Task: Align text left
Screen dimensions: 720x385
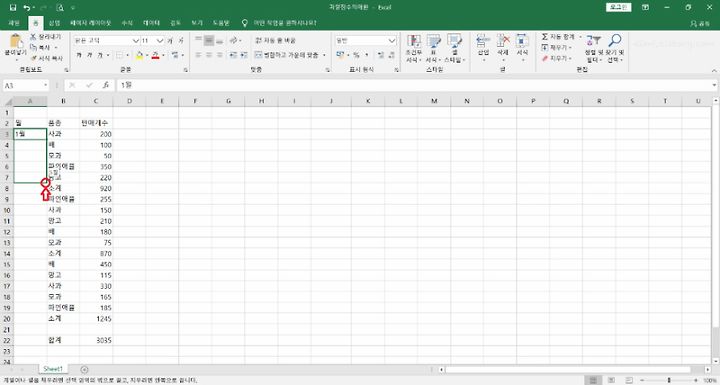Action: [x=198, y=55]
